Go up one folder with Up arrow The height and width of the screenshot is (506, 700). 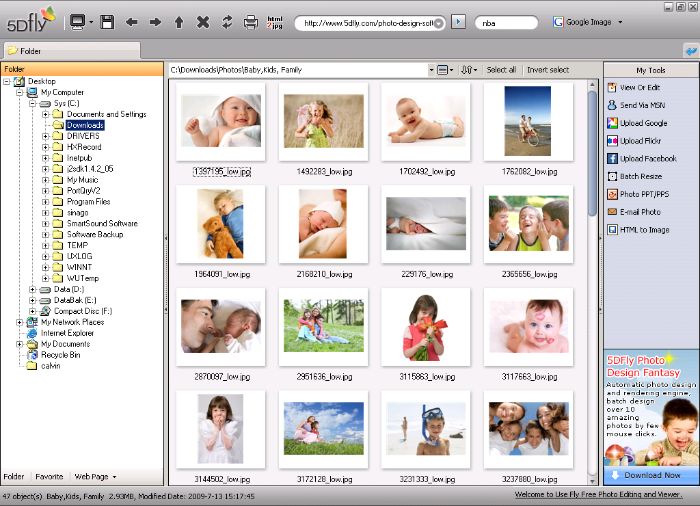coord(179,21)
